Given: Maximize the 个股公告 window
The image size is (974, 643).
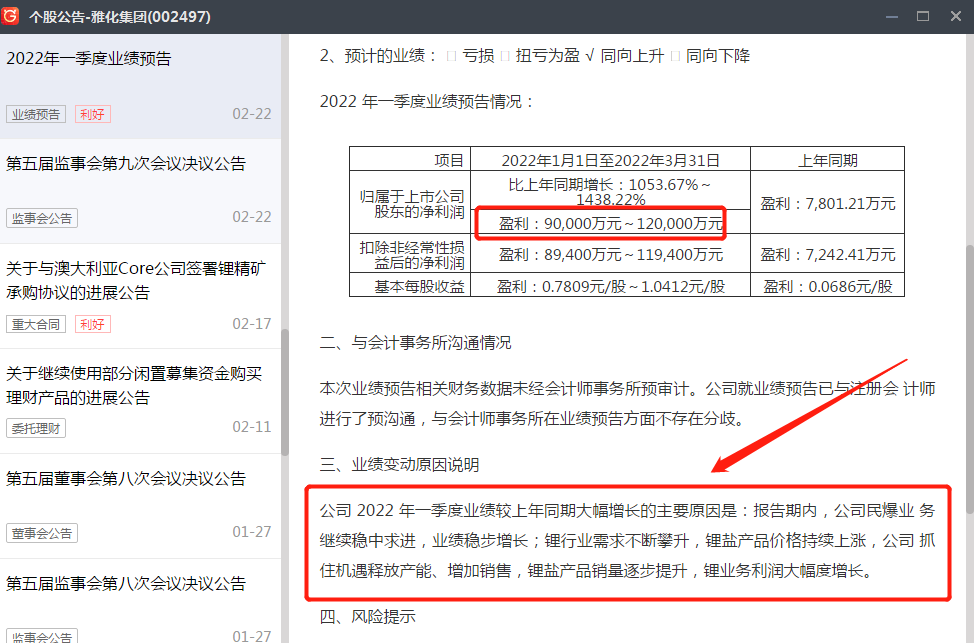Looking at the screenshot, I should point(923,16).
